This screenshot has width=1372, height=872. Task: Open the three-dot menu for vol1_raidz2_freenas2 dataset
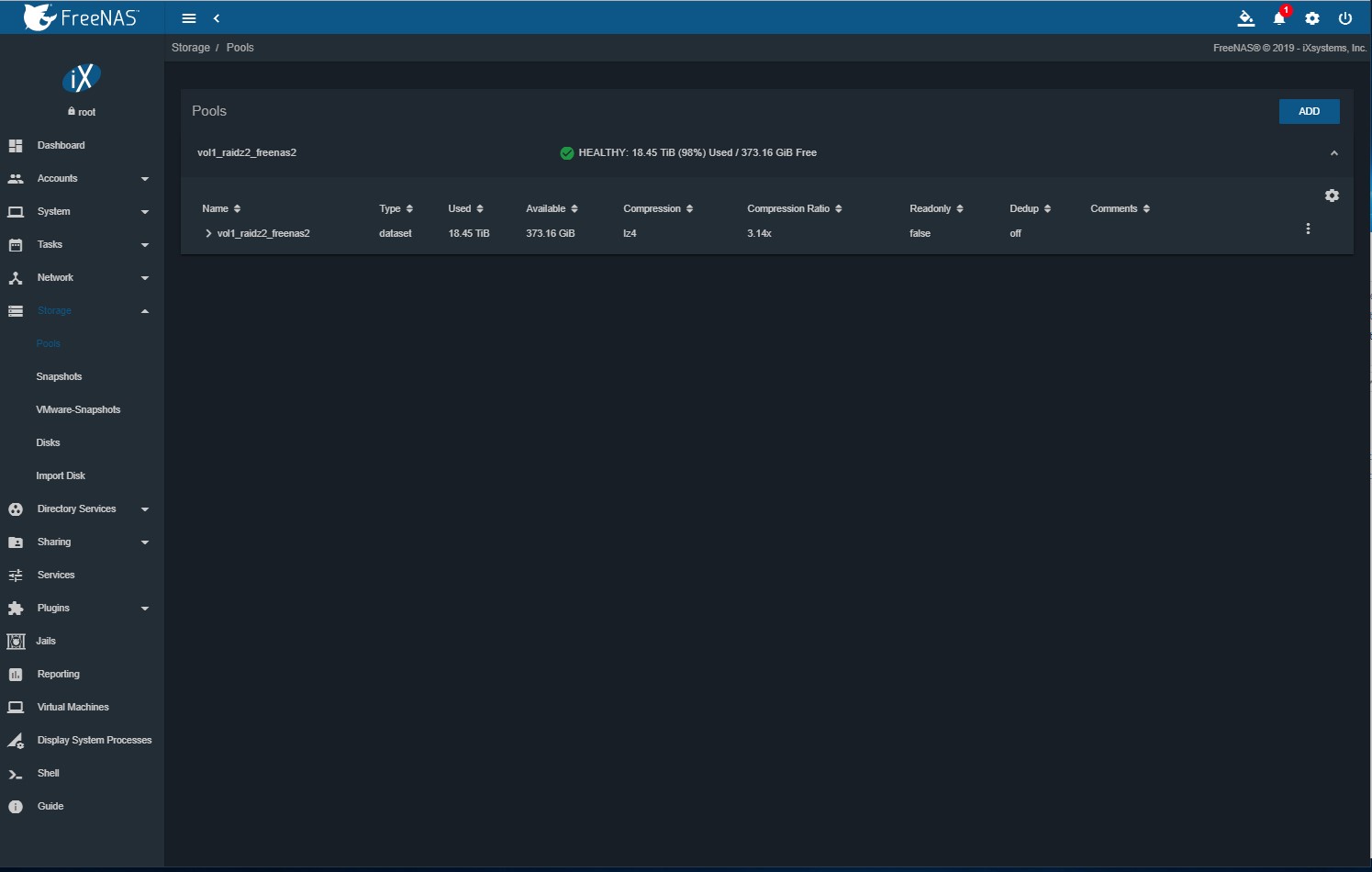coord(1308,229)
